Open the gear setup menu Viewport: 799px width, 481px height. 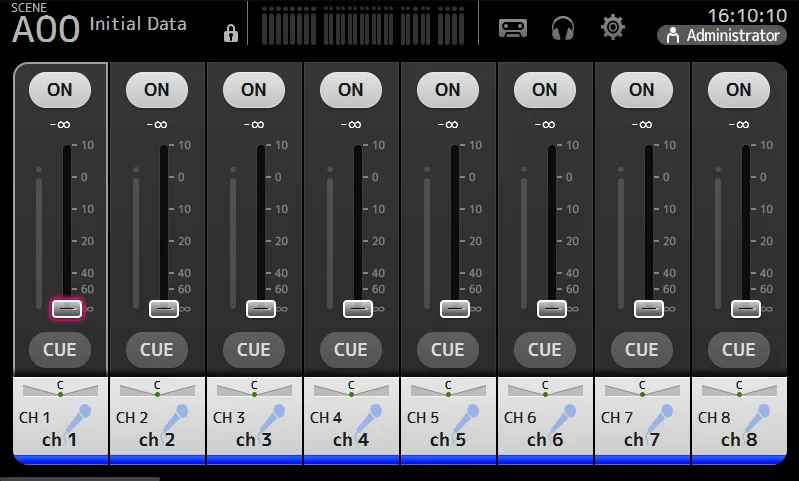(x=612, y=28)
